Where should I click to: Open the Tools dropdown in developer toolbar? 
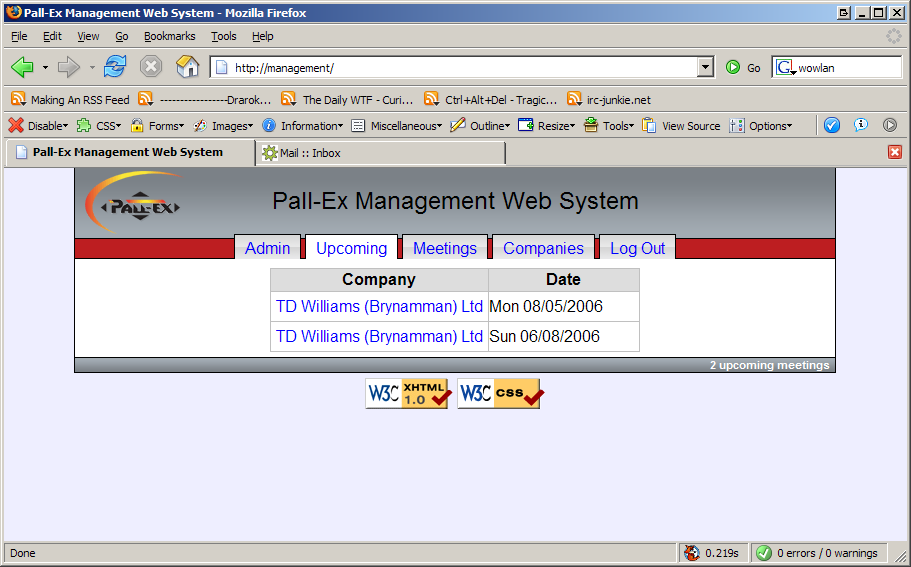(x=609, y=125)
